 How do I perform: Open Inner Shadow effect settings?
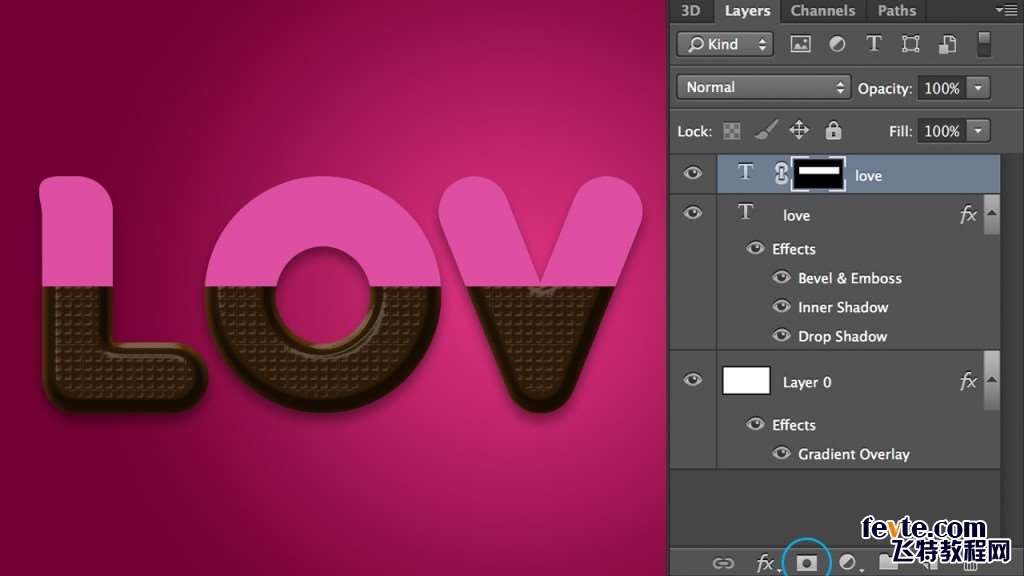(x=843, y=308)
